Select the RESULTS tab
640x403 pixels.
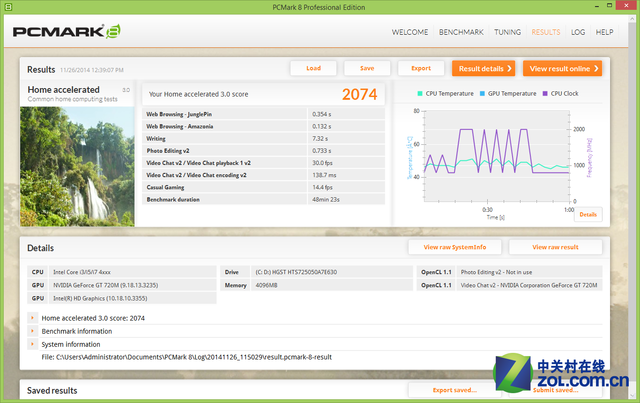tap(546, 32)
